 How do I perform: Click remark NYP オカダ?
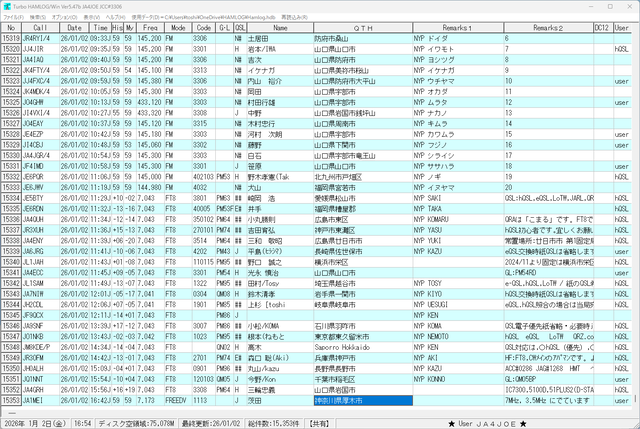[x=431, y=92]
